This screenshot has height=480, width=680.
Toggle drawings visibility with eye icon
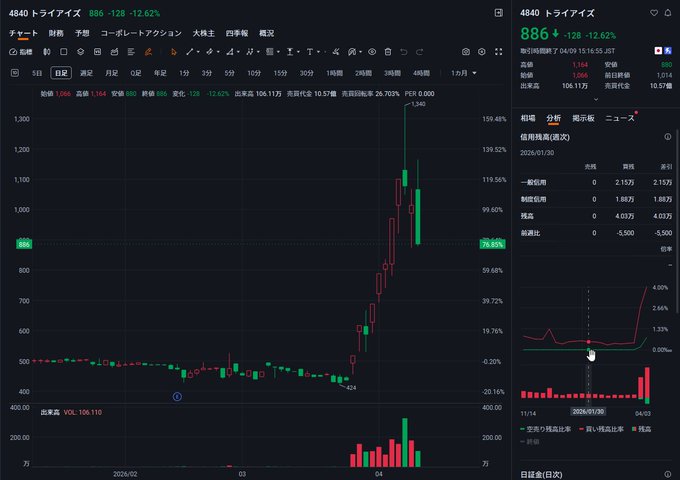pyautogui.click(x=372, y=52)
